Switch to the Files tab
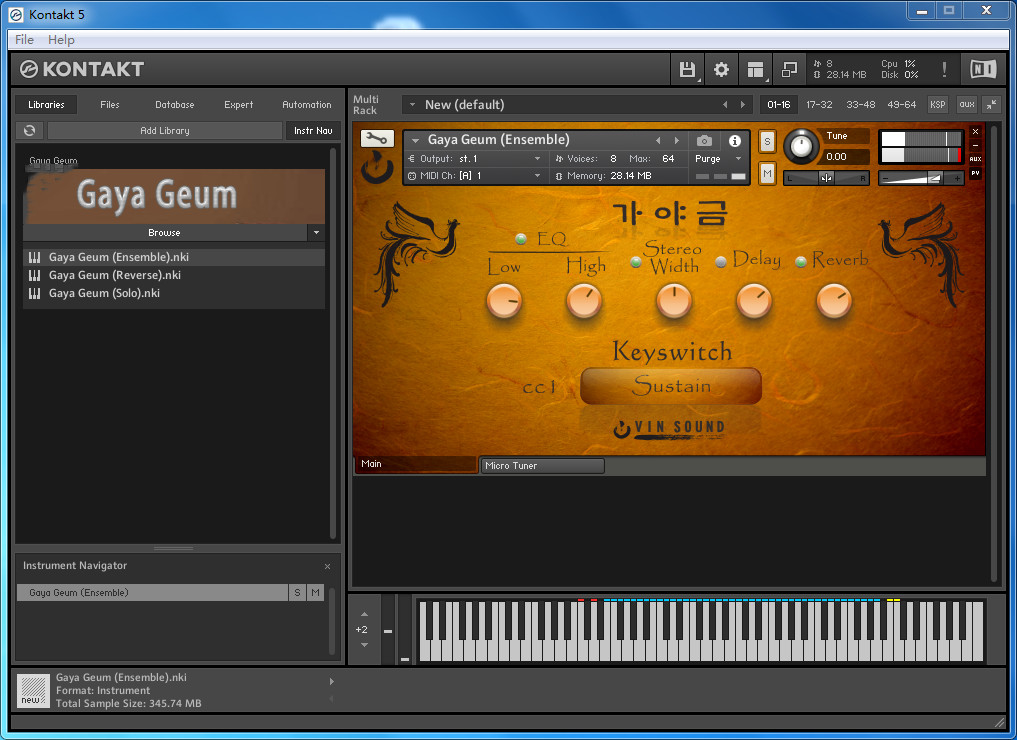 click(x=110, y=104)
